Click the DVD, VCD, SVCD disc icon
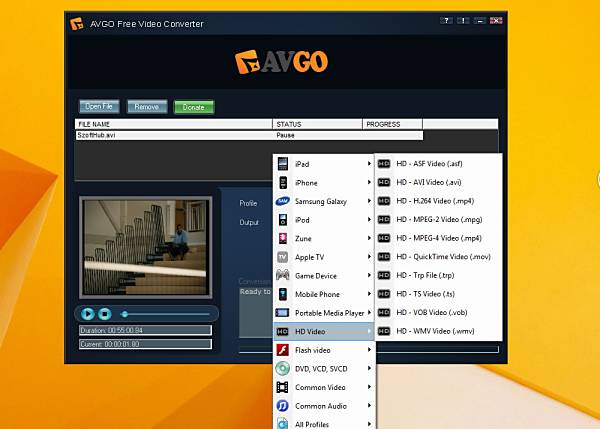The height and width of the screenshot is (429, 600). tap(282, 368)
